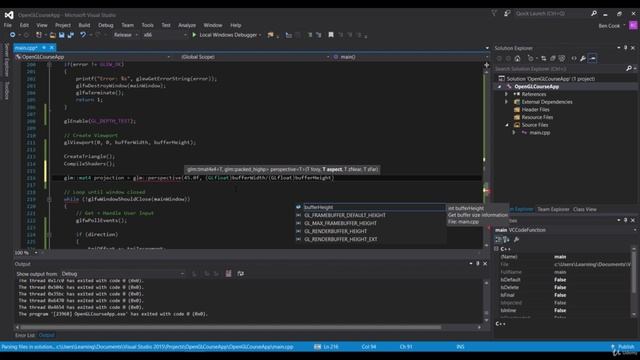The width and height of the screenshot is (640, 360).
Task: Switch to the Team Explorer tab
Action: [553, 209]
